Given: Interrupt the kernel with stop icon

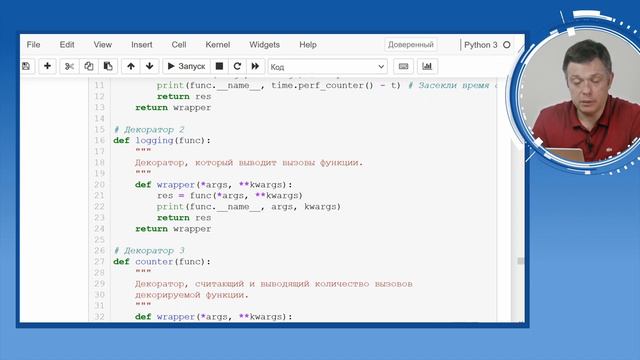Looking at the screenshot, I should [x=219, y=66].
